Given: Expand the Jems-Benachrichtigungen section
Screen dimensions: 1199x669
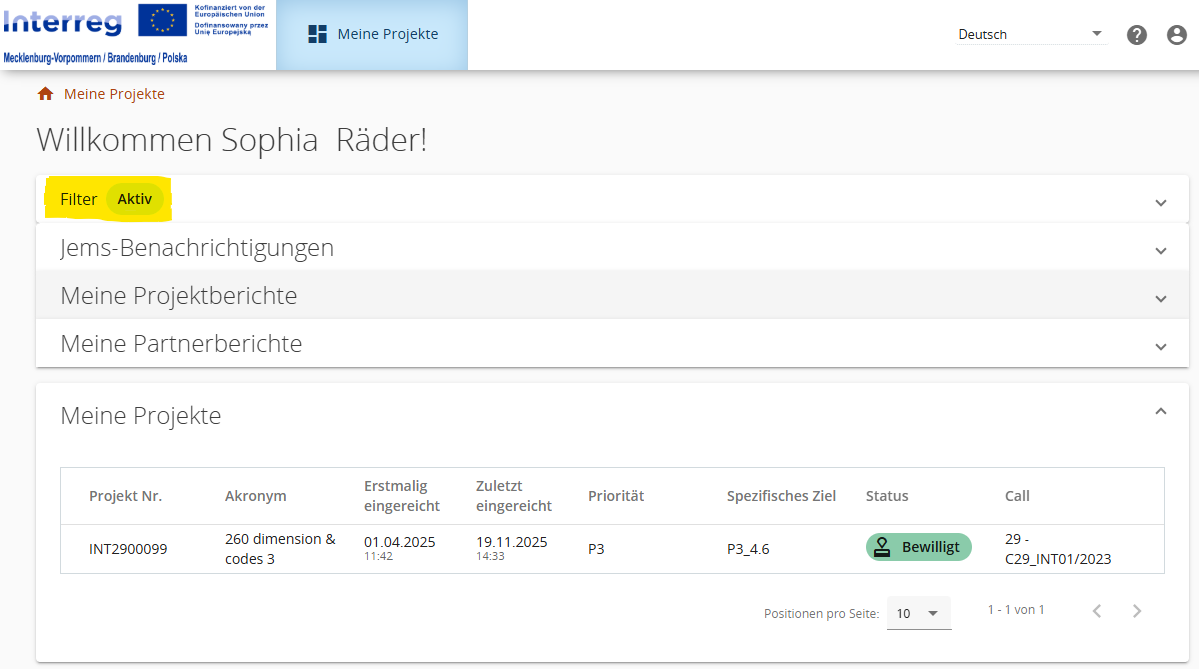Looking at the screenshot, I should (1160, 250).
